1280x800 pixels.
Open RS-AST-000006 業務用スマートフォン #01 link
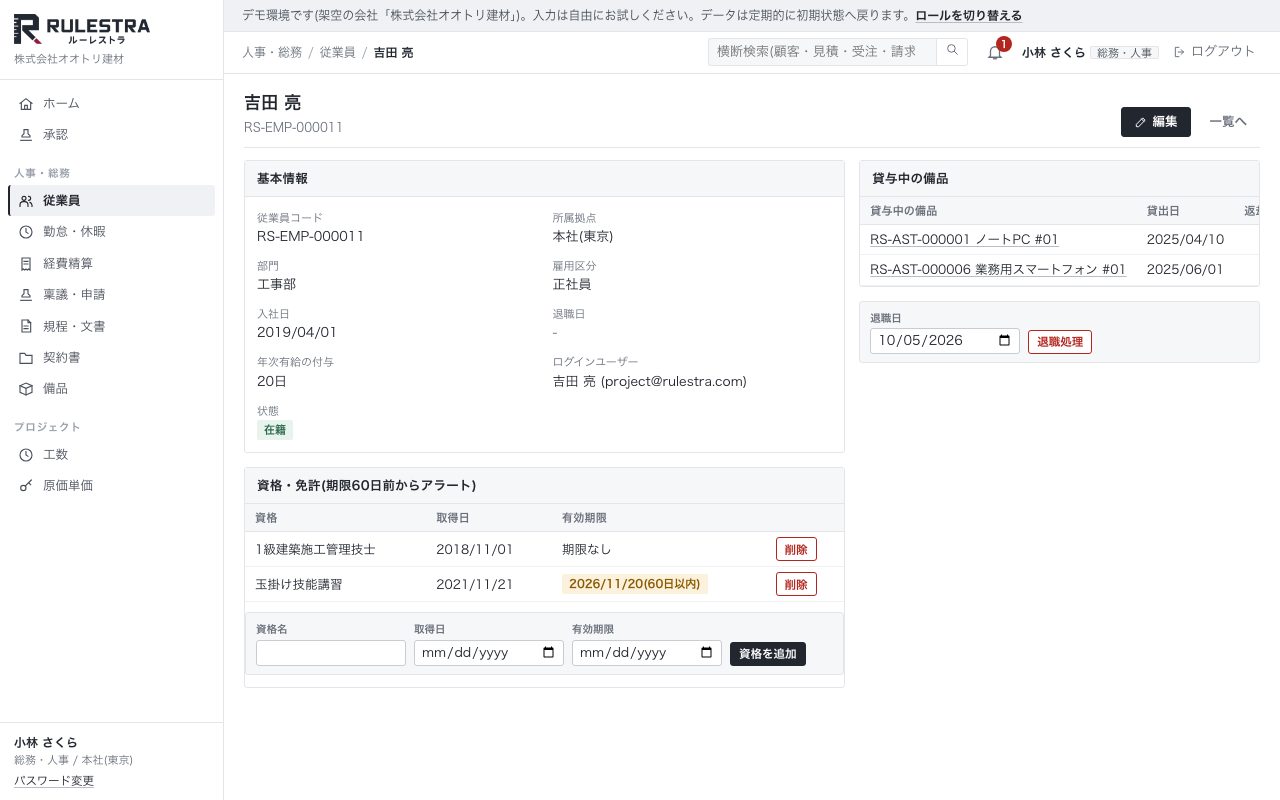click(998, 269)
